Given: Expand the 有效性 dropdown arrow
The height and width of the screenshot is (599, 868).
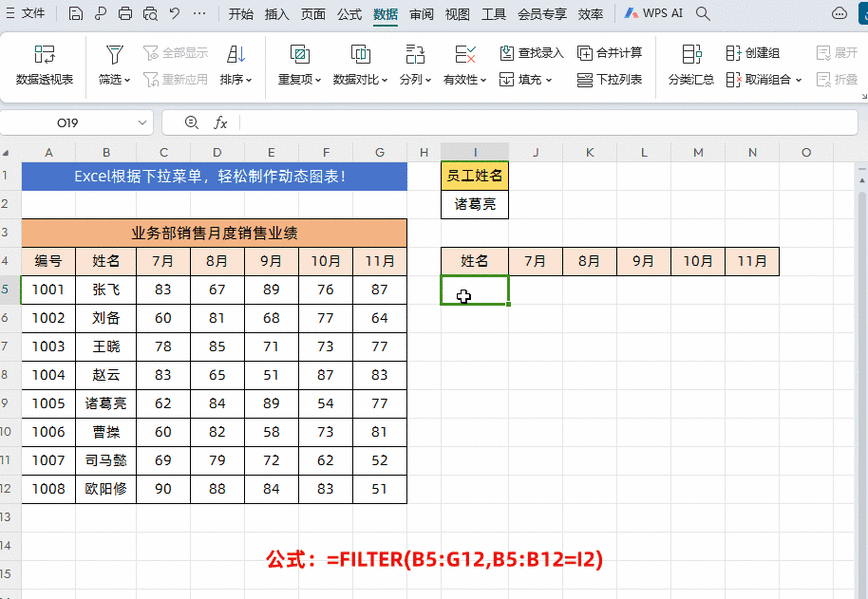Looking at the screenshot, I should tap(483, 80).
